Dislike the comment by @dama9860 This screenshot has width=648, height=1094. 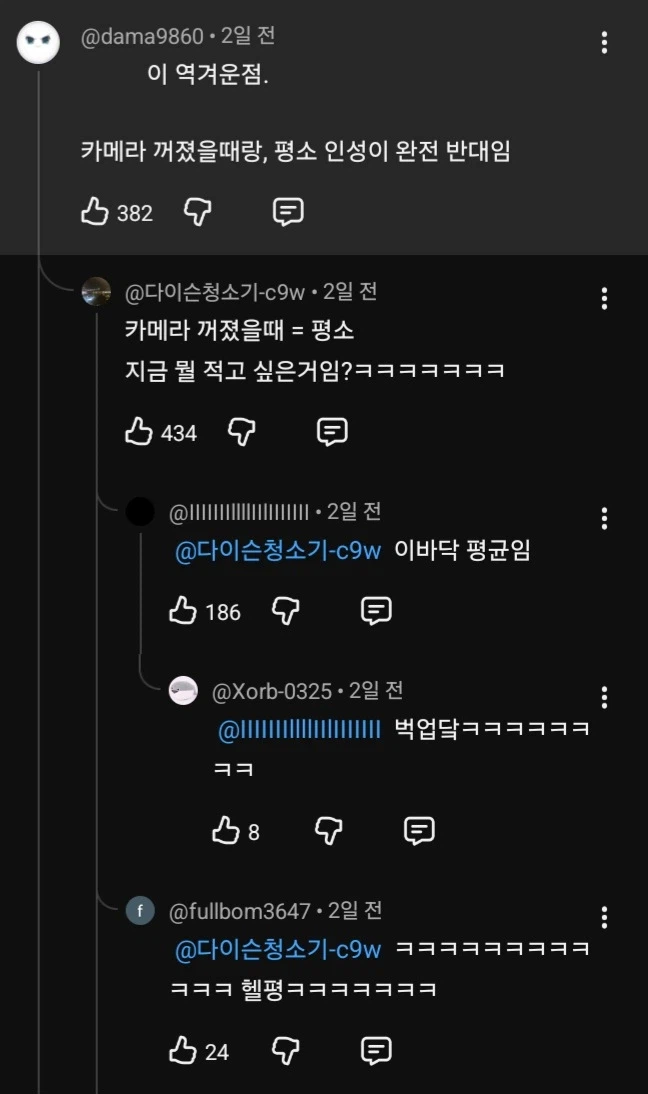pos(196,211)
